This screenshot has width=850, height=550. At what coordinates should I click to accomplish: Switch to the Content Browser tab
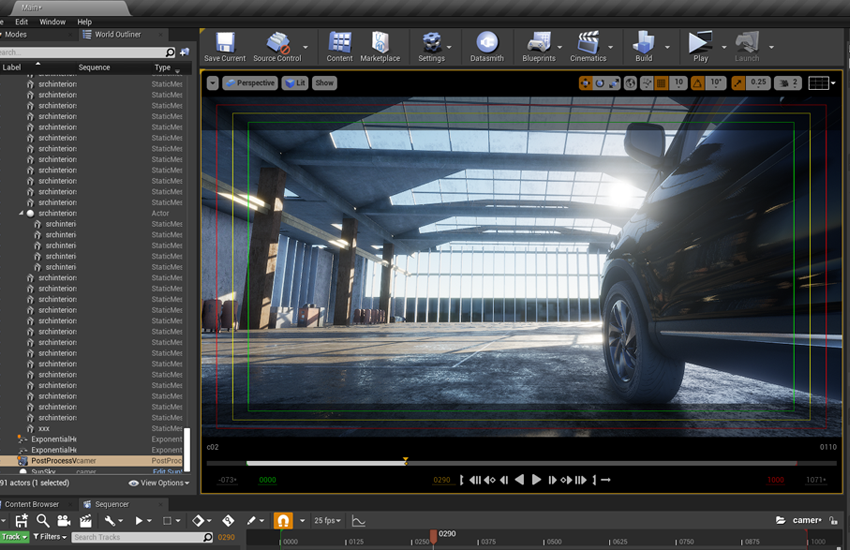point(32,504)
